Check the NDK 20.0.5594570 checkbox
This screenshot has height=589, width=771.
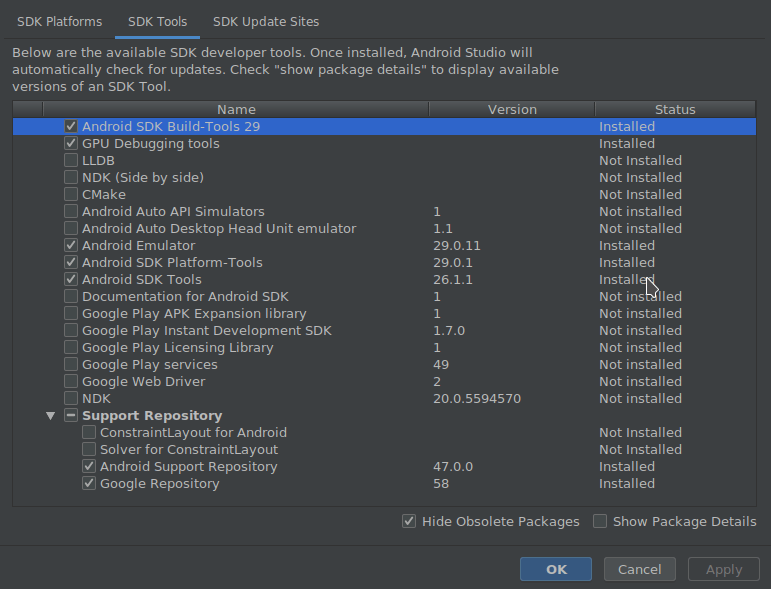click(x=71, y=398)
